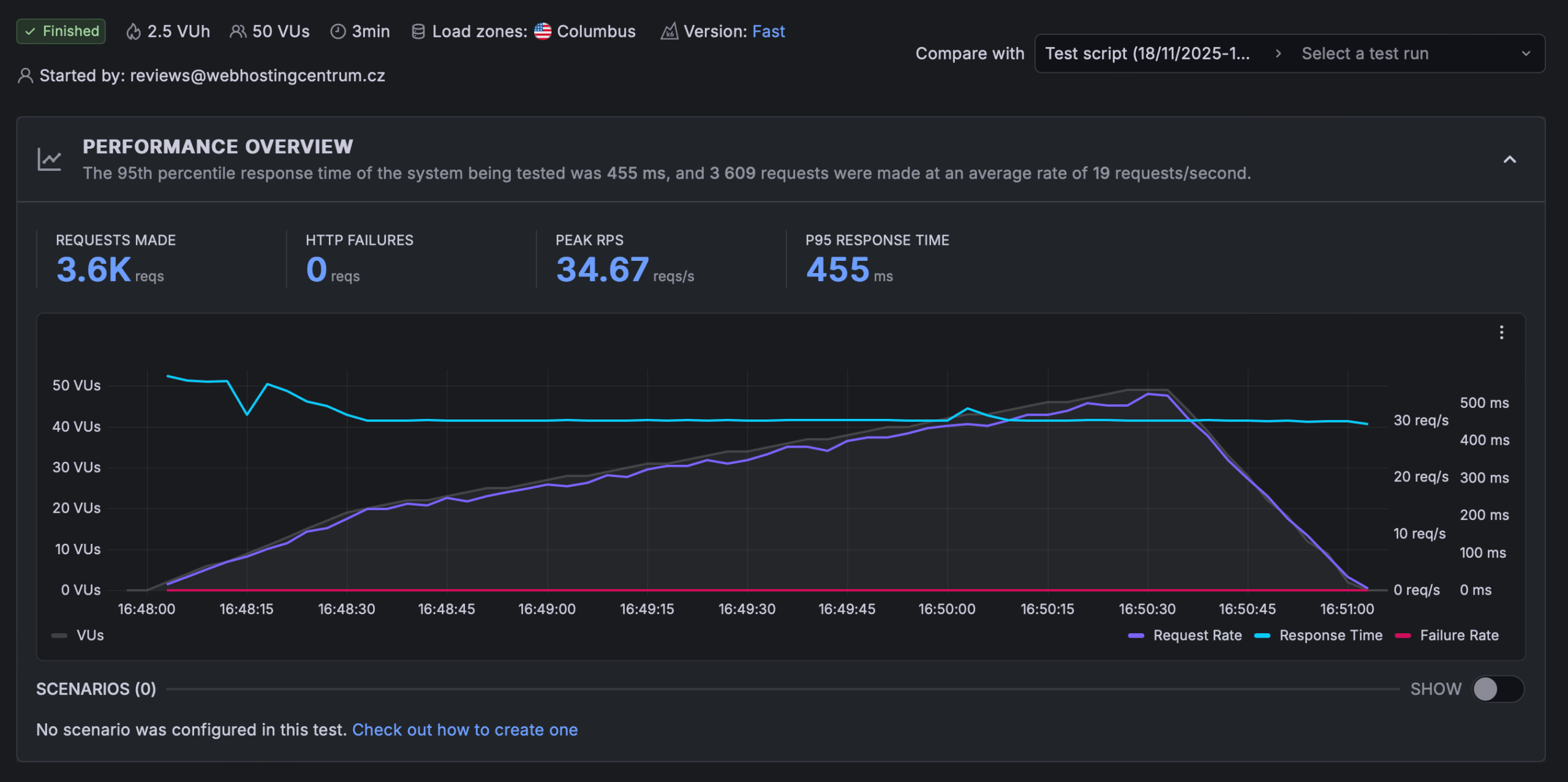
Task: Click the 50 VUs users icon
Action: coord(238,32)
